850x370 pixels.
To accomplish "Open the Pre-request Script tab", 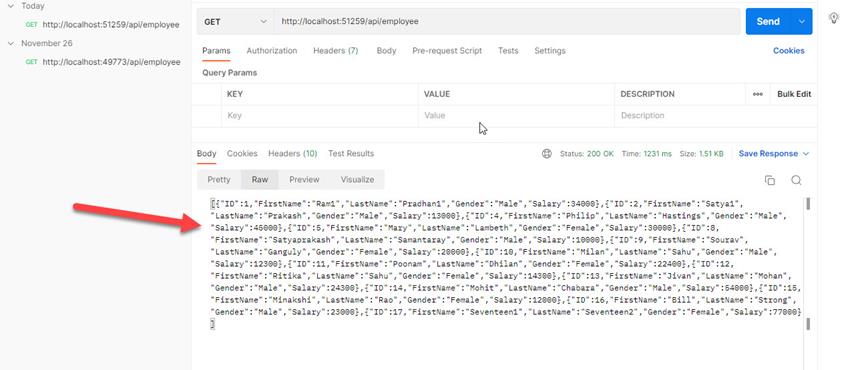I will coord(447,50).
